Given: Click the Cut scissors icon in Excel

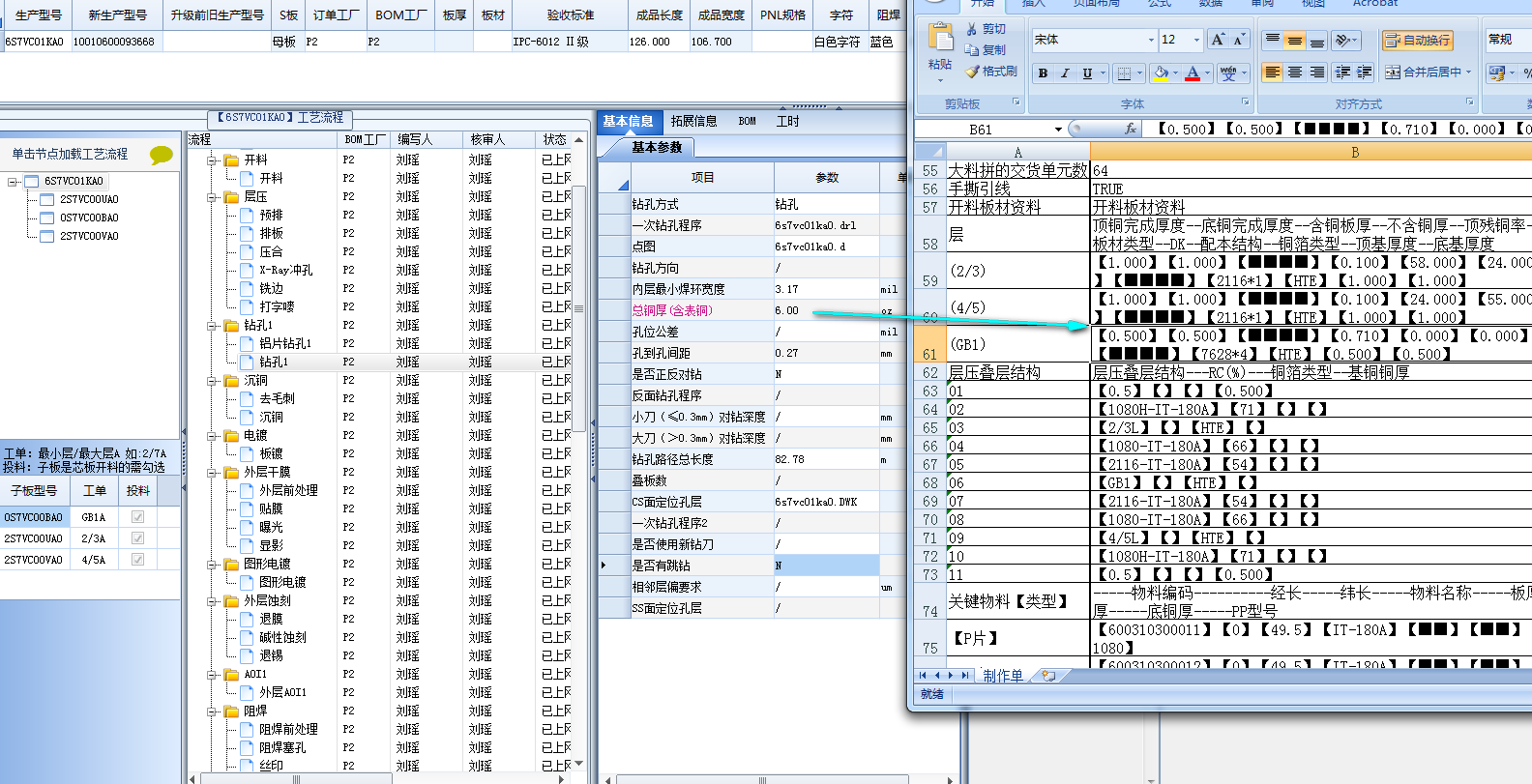Looking at the screenshot, I should (x=972, y=30).
